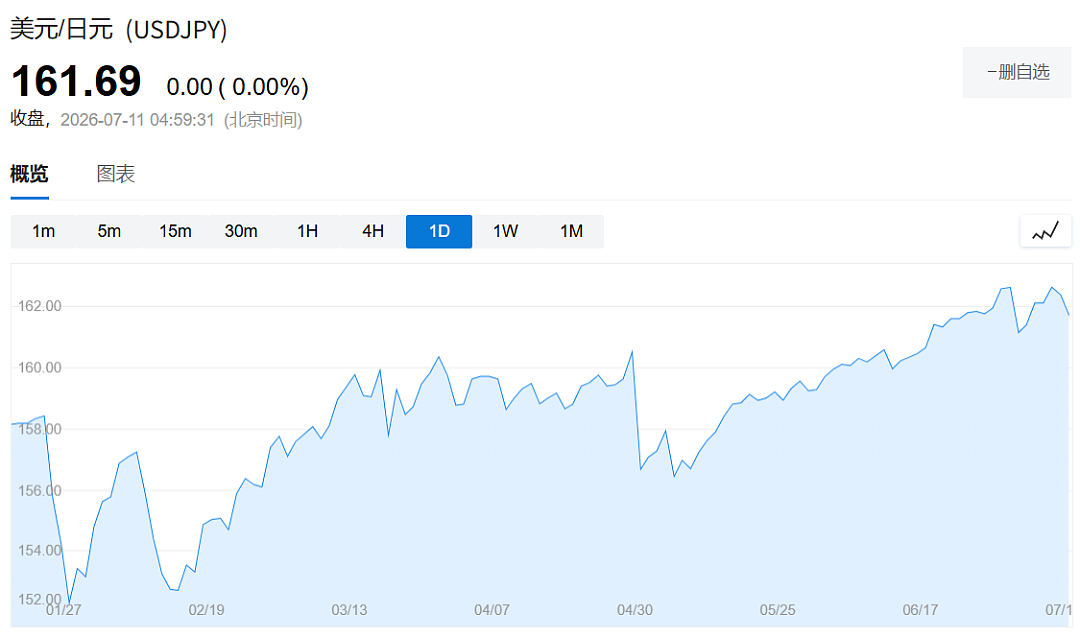This screenshot has width=1080, height=639.
Task: Click the 美元/日元 (USDJPY) title
Action: point(118,30)
